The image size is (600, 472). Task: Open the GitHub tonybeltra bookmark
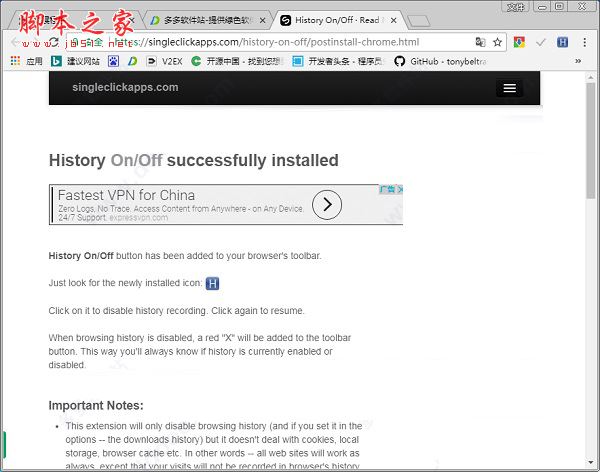click(x=440, y=61)
